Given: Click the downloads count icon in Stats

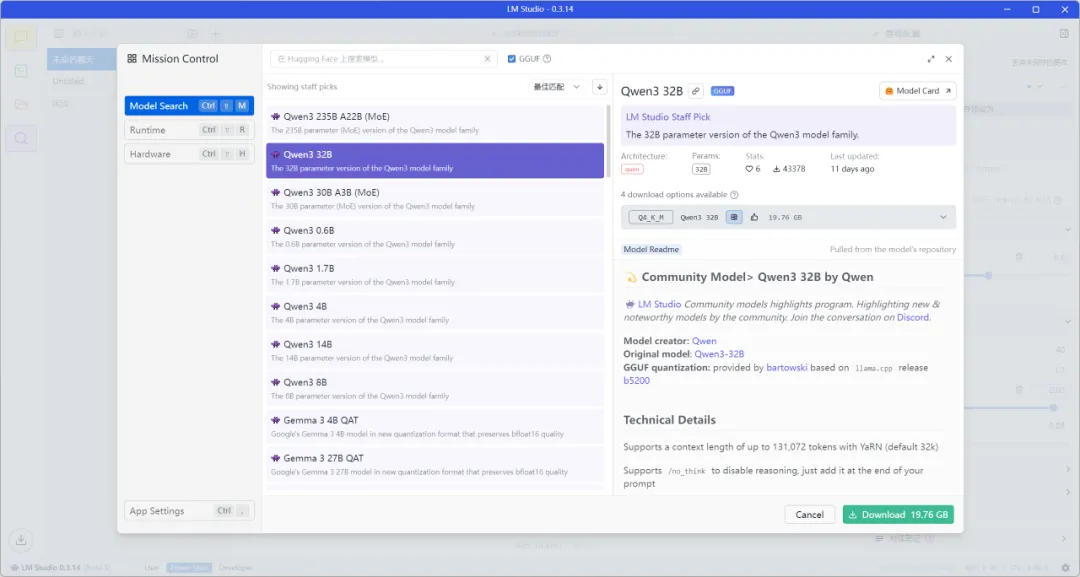Looking at the screenshot, I should [776, 169].
